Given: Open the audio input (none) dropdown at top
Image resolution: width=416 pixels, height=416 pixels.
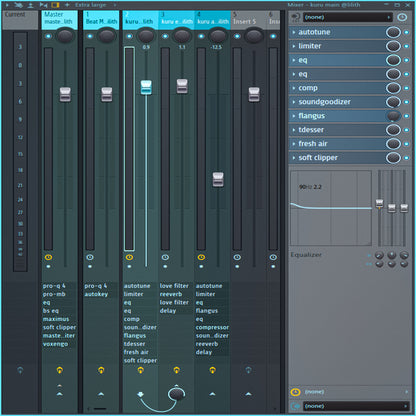Looking at the screenshot, I should [348, 17].
